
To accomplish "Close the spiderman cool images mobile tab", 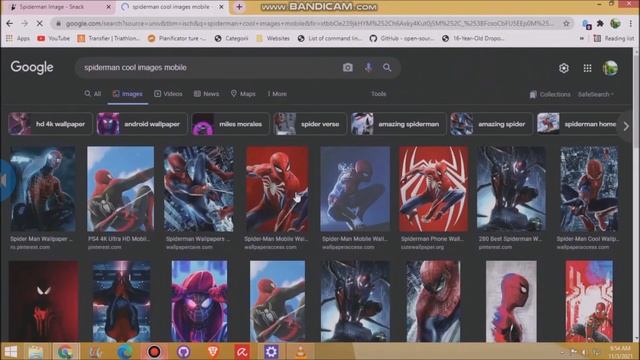I will click(x=221, y=7).
